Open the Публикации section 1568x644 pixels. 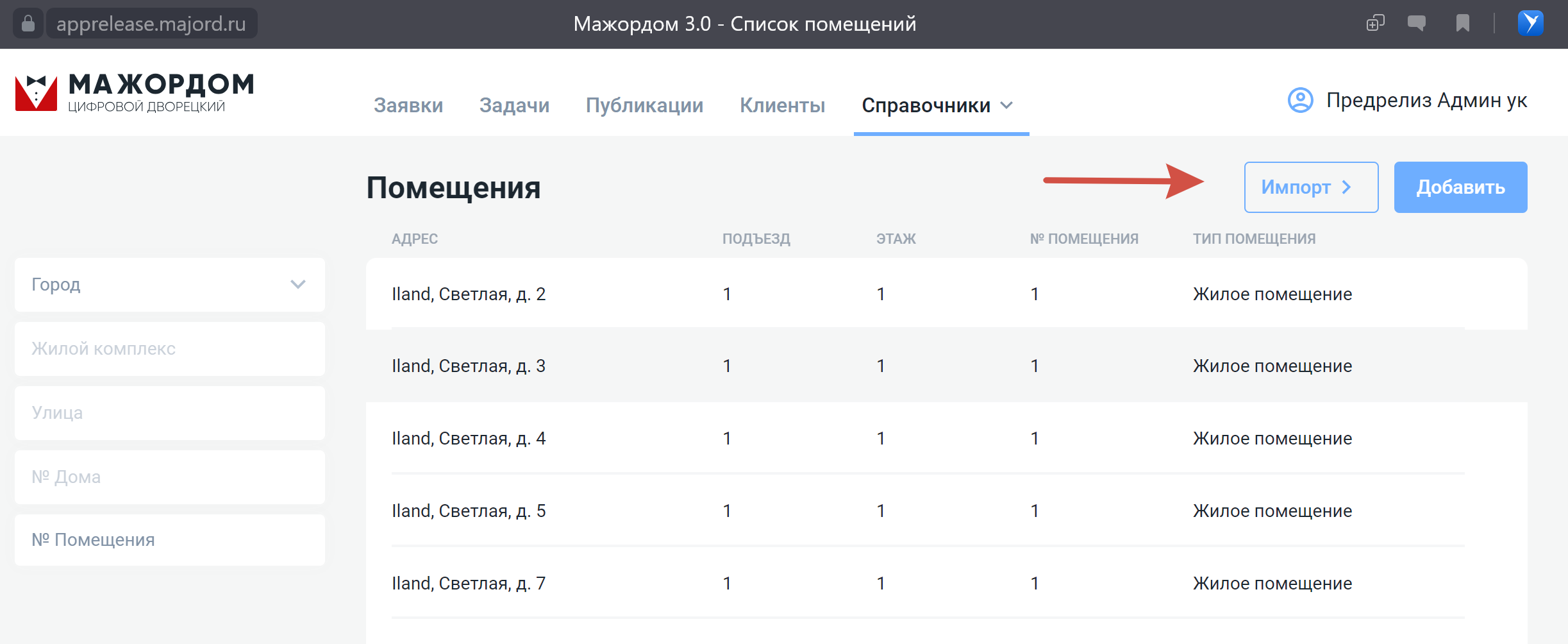coord(644,105)
